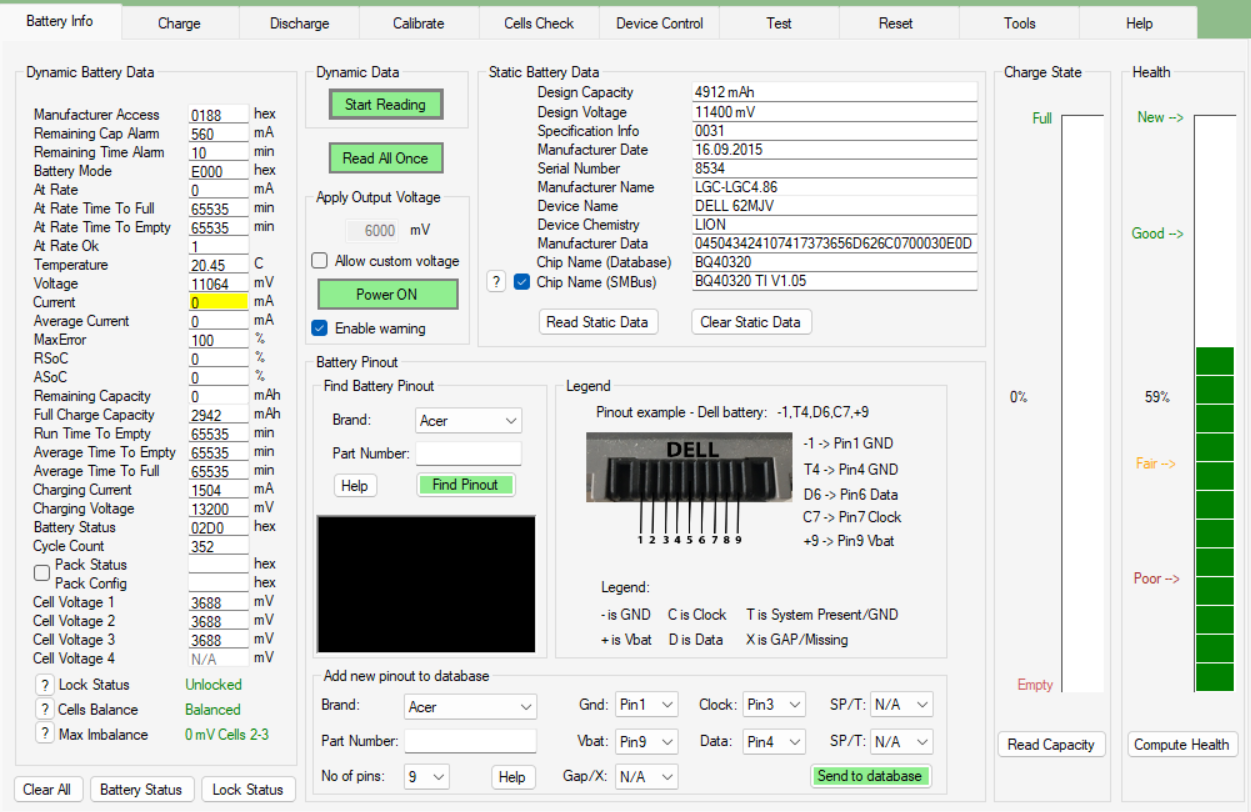Image resolution: width=1251 pixels, height=812 pixels.
Task: Click the Dell battery connector pinout image
Action: pos(689,476)
